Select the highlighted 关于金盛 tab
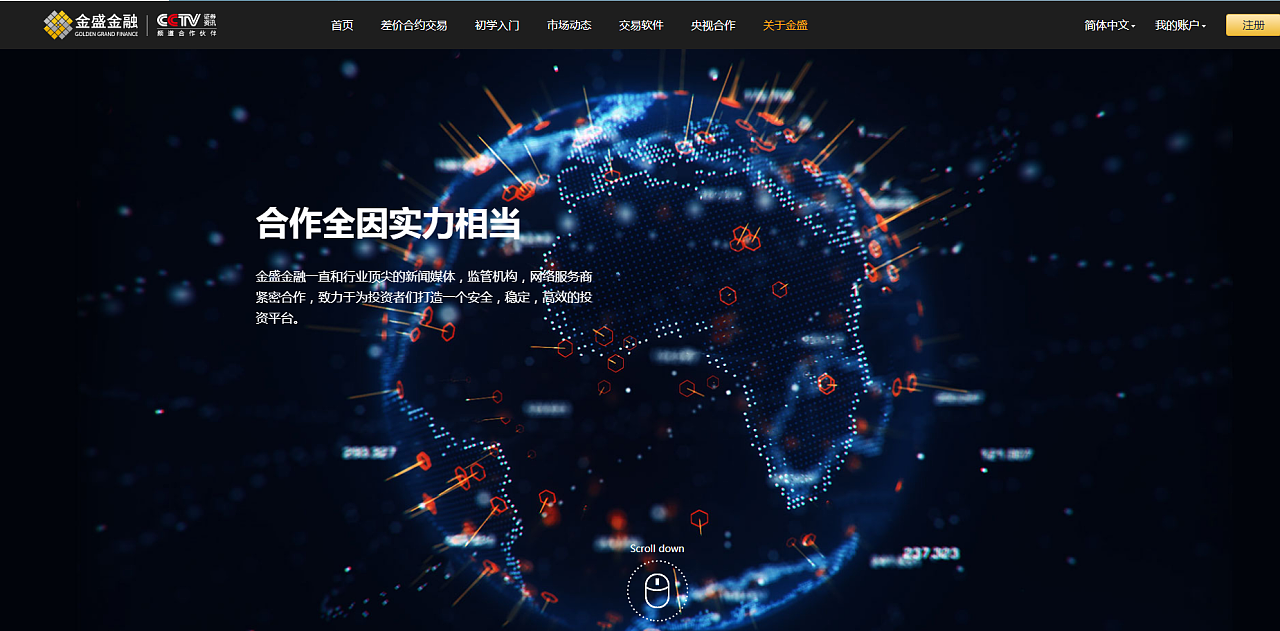The image size is (1280, 631). click(785, 25)
